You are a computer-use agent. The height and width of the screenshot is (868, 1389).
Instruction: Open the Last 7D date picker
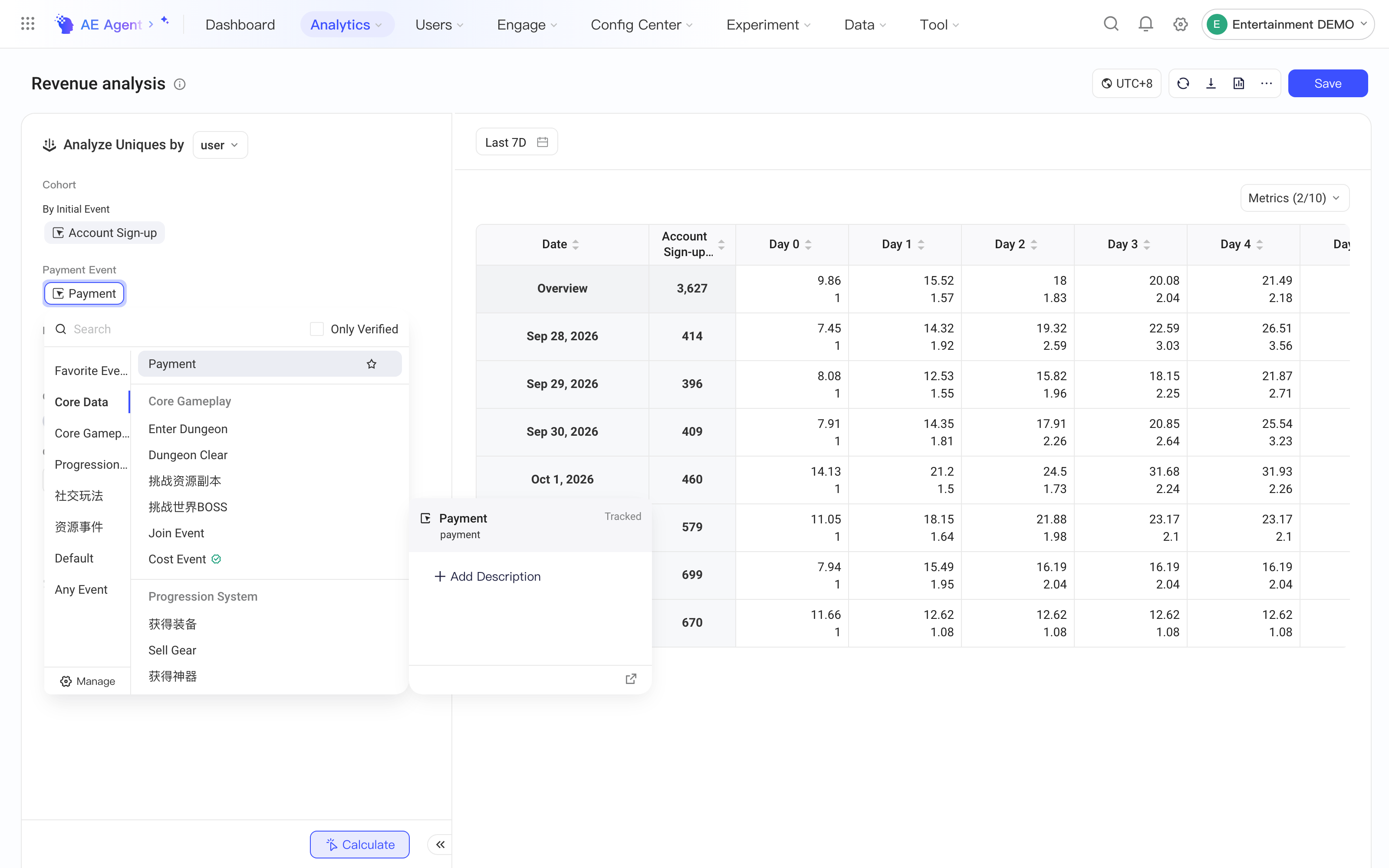click(x=517, y=142)
